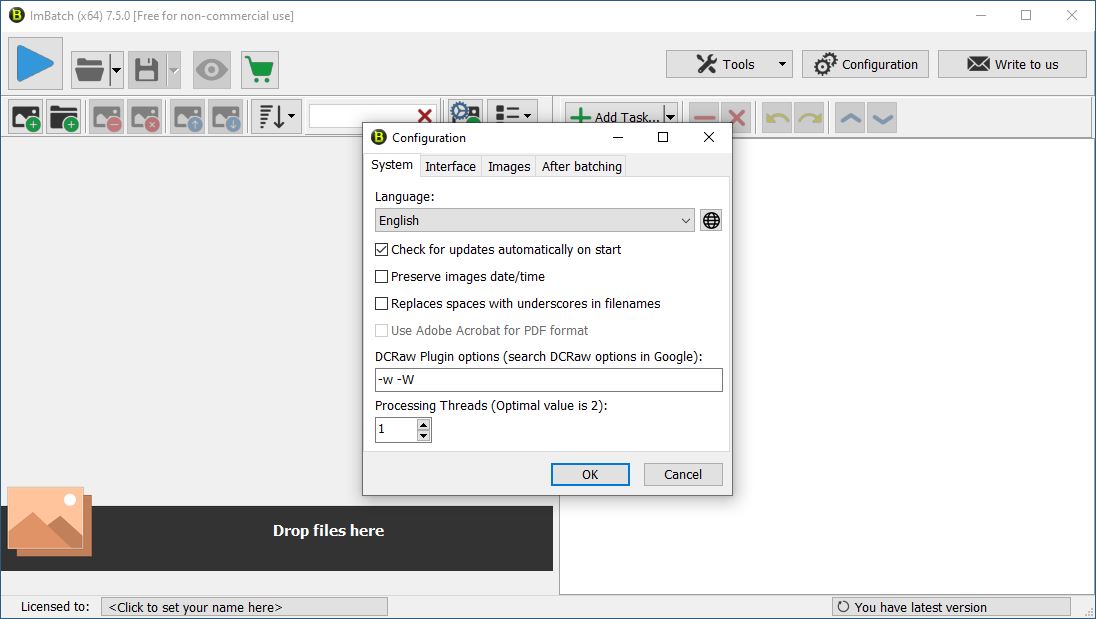The height and width of the screenshot is (619, 1096).
Task: Click OK in Configuration dialog
Action: click(x=590, y=474)
